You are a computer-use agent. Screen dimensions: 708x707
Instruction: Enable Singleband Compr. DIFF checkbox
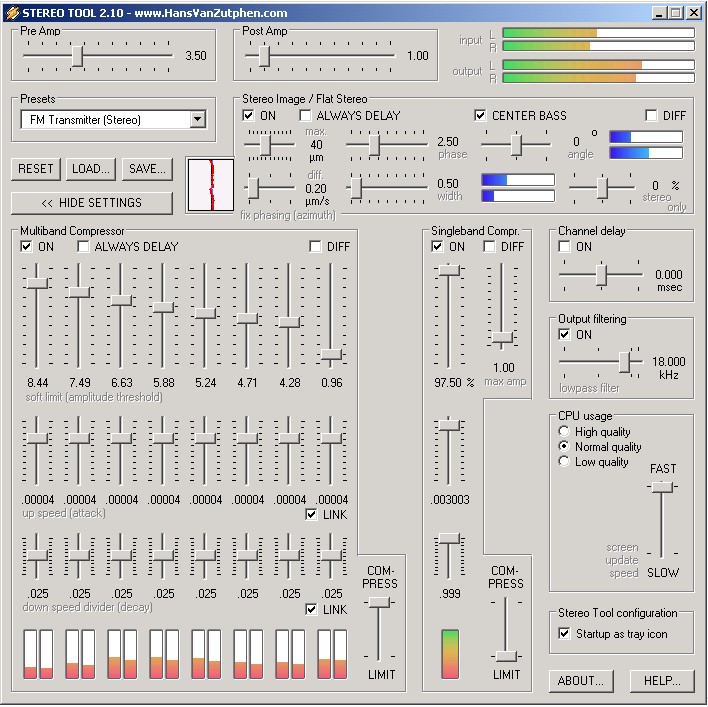point(489,247)
